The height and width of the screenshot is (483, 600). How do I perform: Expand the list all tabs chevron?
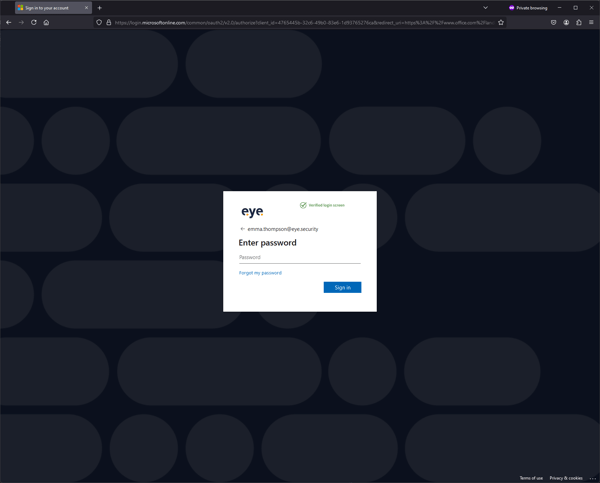coord(485,8)
